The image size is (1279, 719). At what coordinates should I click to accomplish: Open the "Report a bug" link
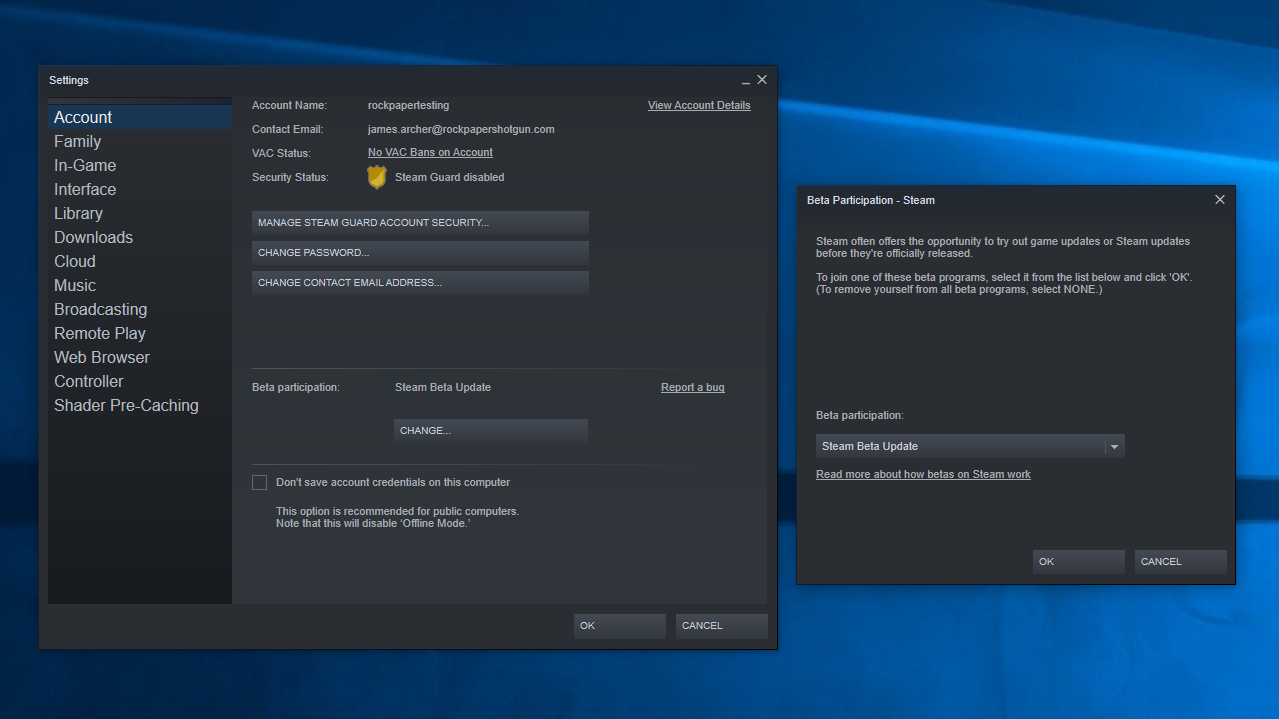692,387
